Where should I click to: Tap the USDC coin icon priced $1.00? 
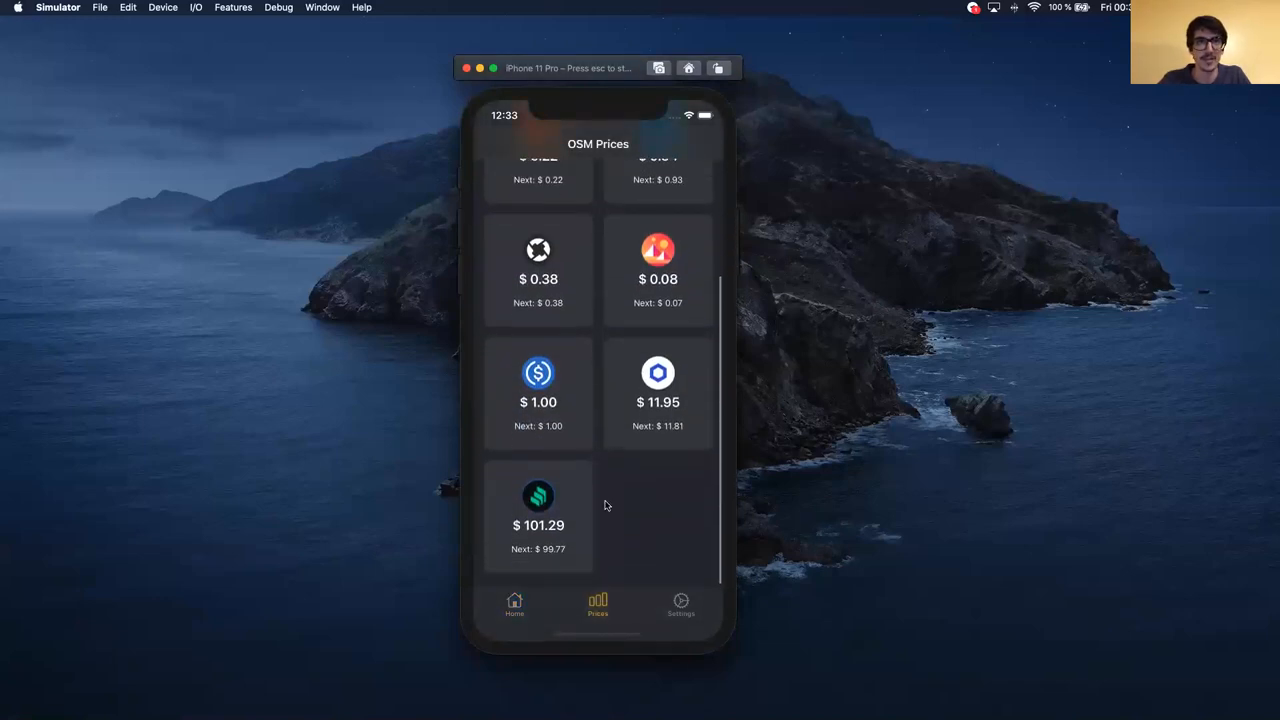click(538, 373)
